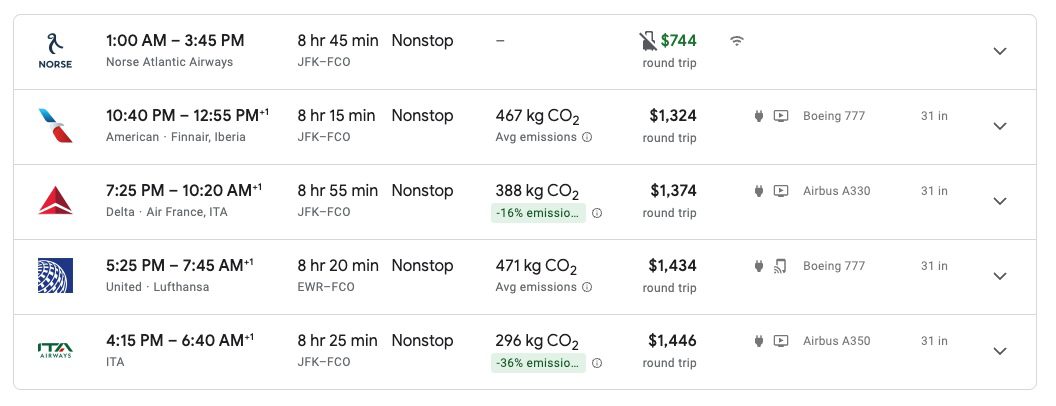
Task: Select the $744 Norse round trip price
Action: (x=678, y=41)
